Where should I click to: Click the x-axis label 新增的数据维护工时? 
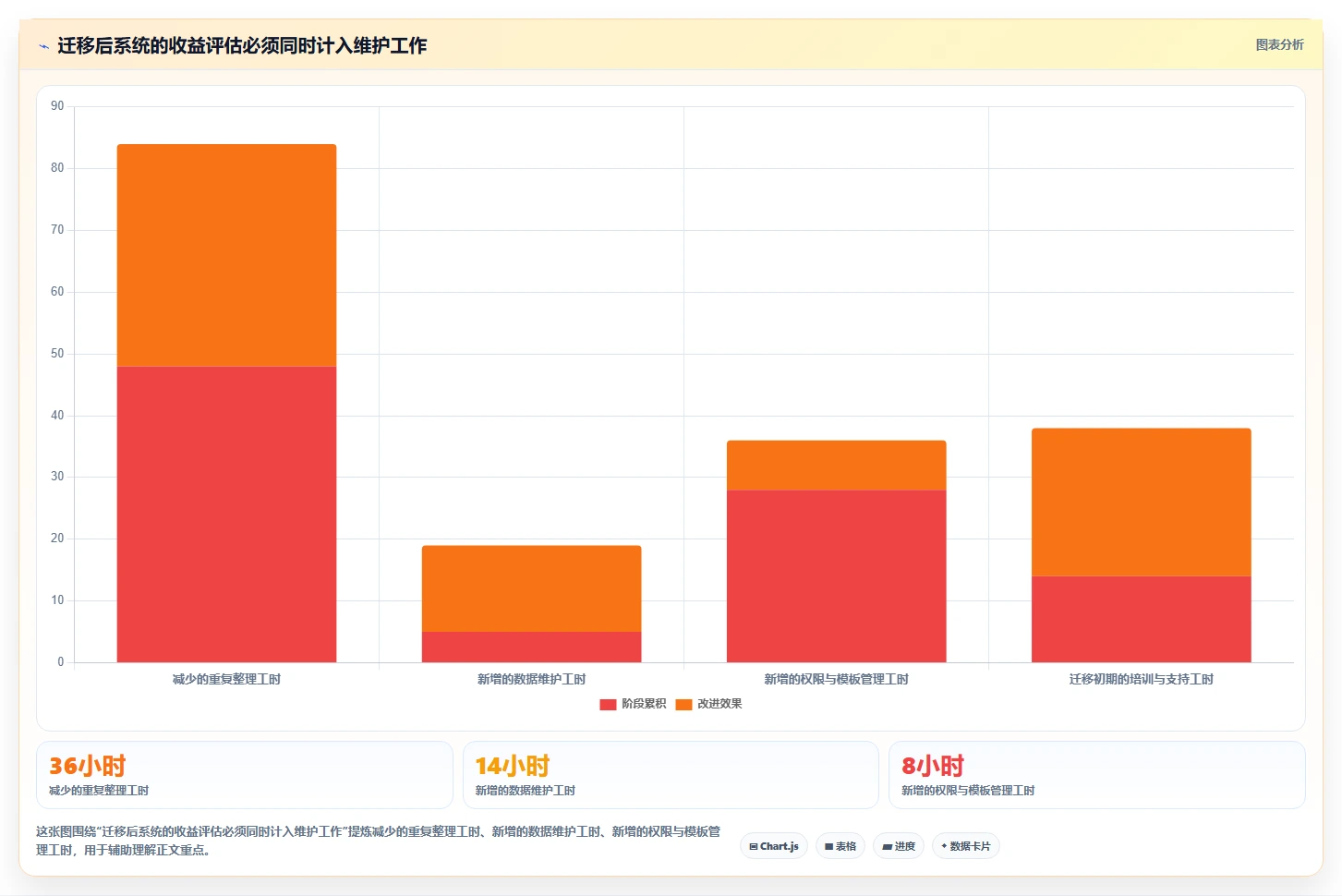(x=532, y=679)
